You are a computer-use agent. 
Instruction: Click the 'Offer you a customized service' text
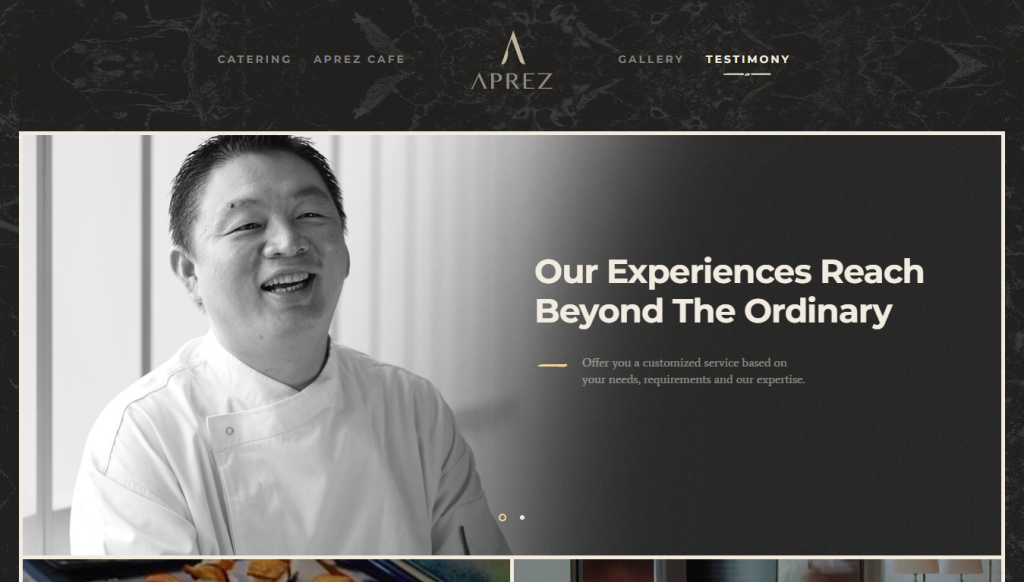(x=684, y=363)
